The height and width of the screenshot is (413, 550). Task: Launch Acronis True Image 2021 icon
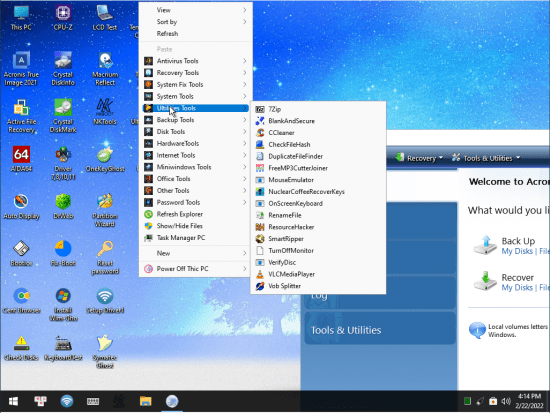[x=21, y=68]
